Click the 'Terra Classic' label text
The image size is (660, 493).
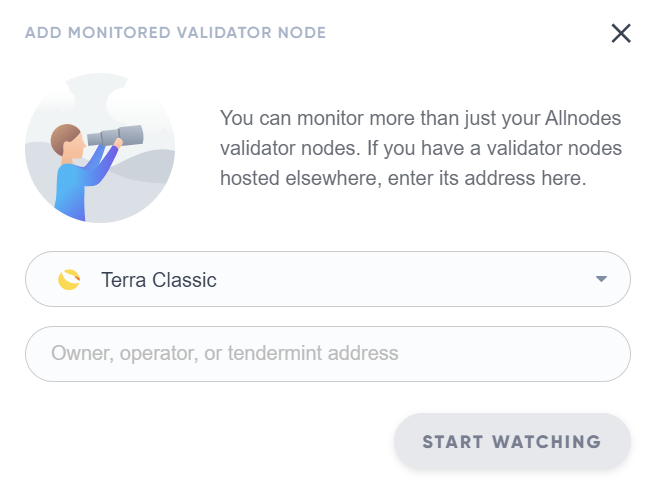click(159, 280)
